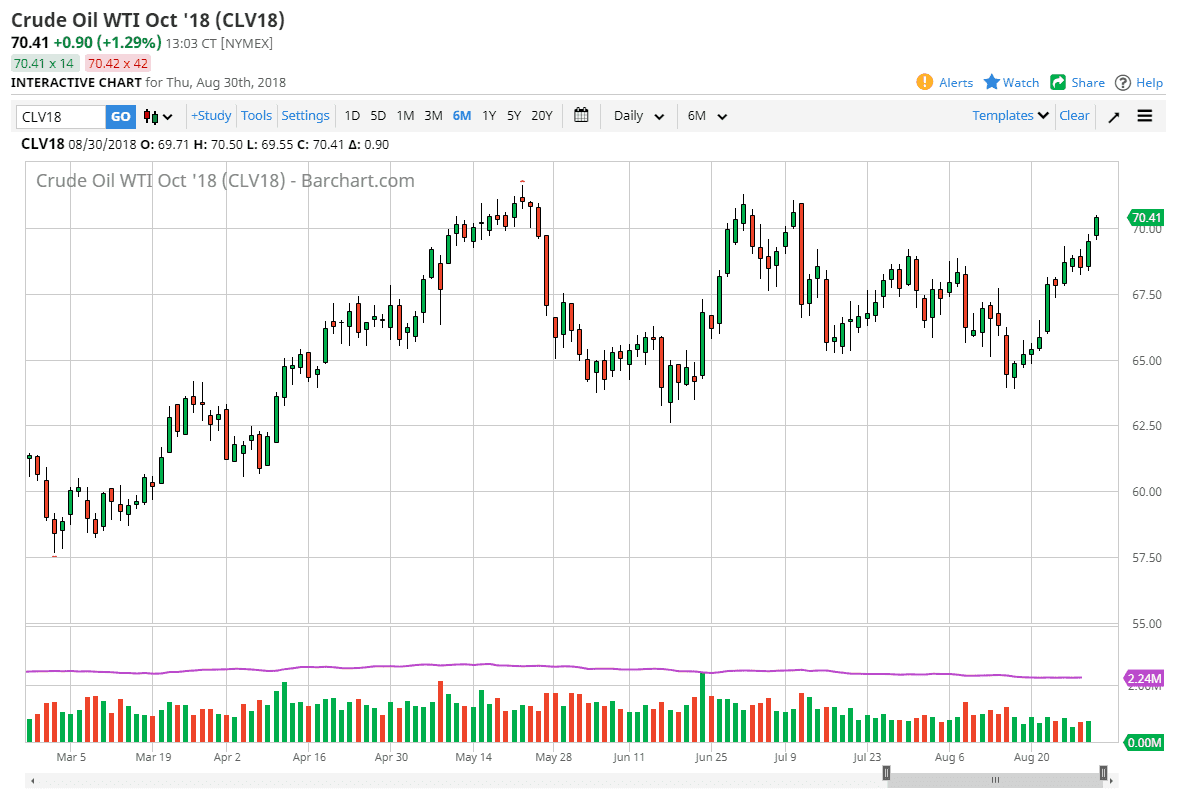Activate the 5Y timeframe
1180x798 pixels.
513,116
